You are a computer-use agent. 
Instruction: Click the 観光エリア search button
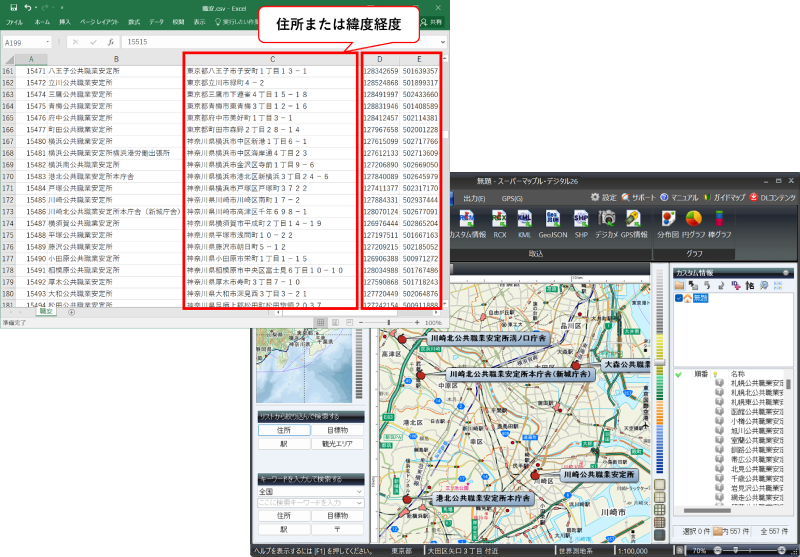tap(338, 444)
